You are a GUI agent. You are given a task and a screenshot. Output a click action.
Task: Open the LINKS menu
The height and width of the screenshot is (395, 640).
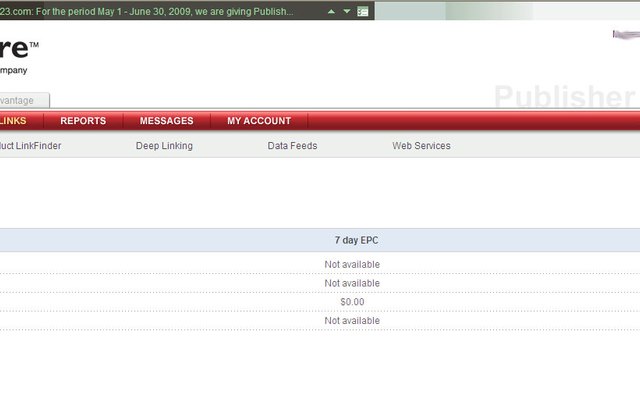click(x=13, y=121)
